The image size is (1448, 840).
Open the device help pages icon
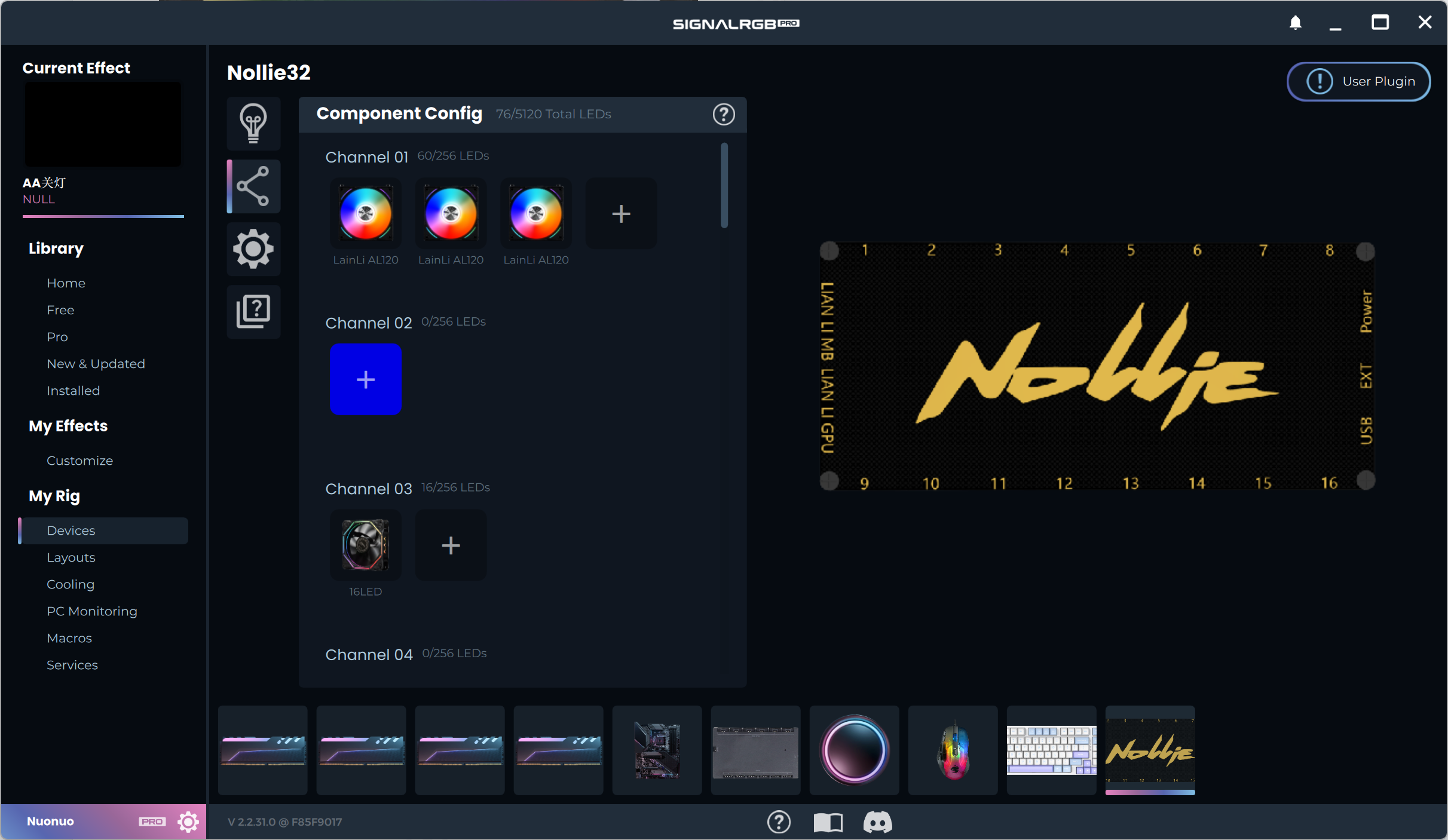pos(253,312)
